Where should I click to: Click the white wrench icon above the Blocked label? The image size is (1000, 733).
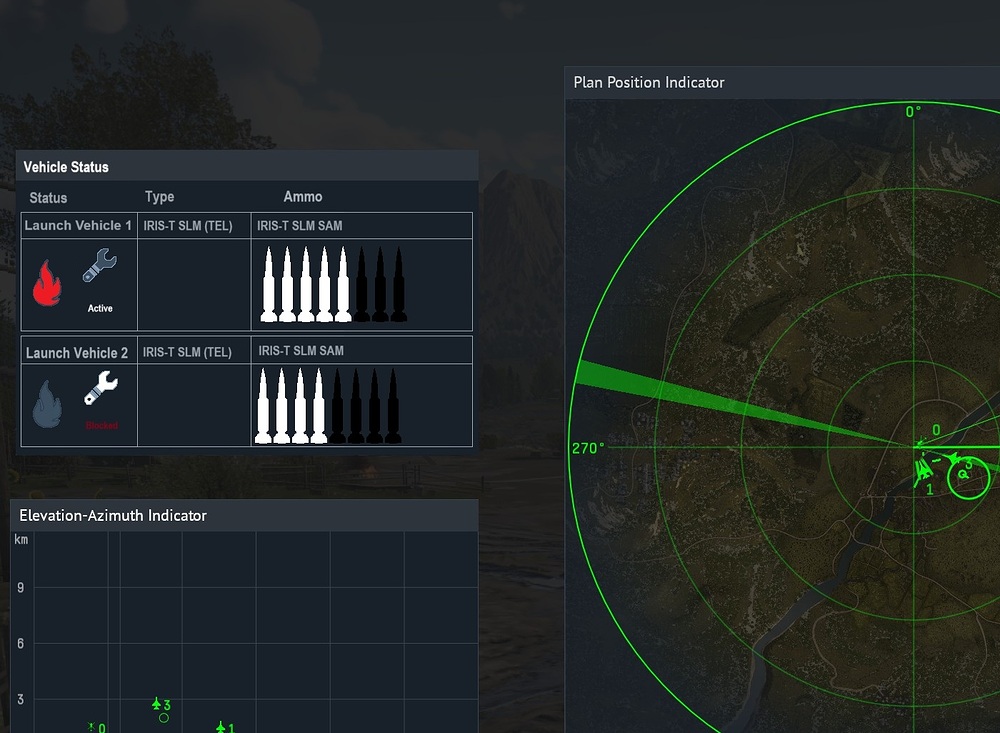coord(101,388)
